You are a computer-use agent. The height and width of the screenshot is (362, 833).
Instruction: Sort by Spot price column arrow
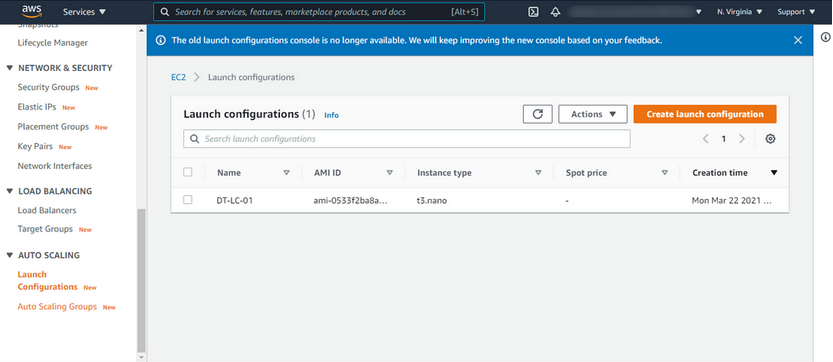click(665, 173)
